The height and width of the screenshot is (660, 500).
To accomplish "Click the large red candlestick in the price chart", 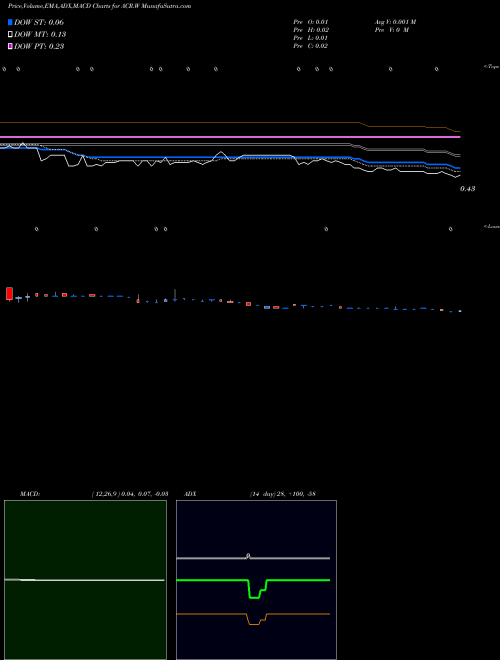I will tap(9, 293).
